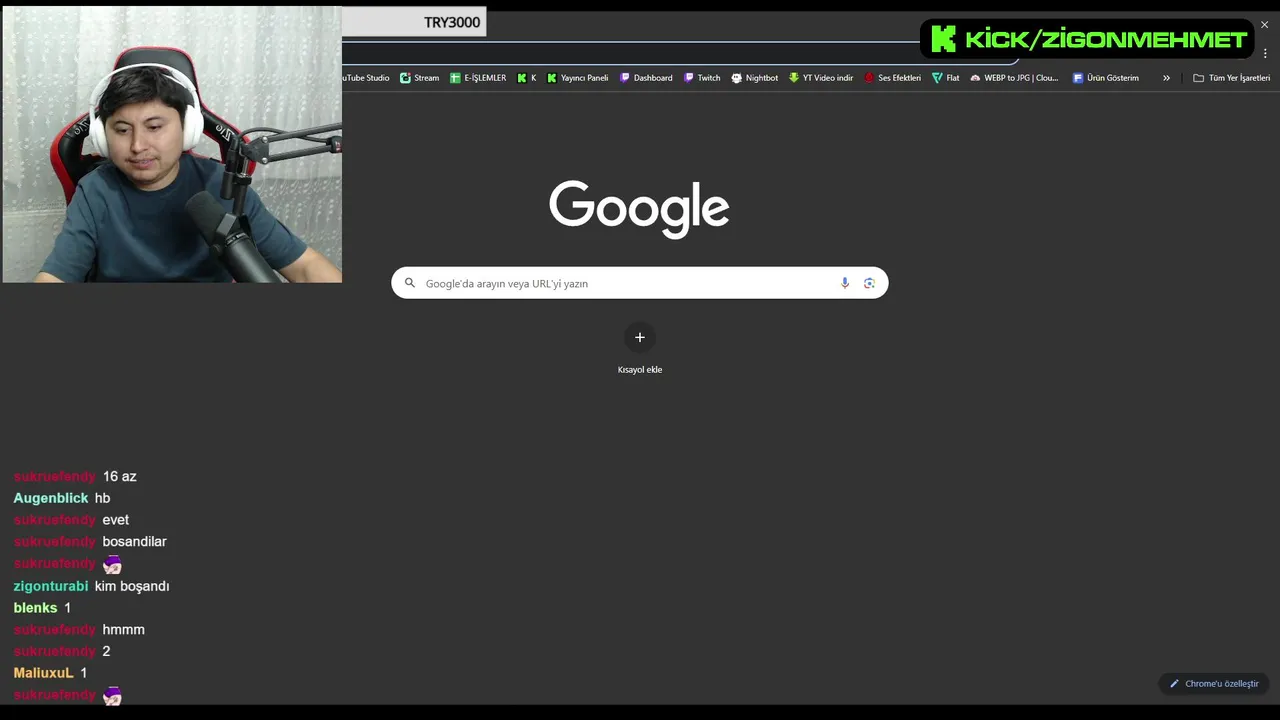The width and height of the screenshot is (1280, 720).
Task: Open the Twitch bookmark
Action: tap(702, 78)
